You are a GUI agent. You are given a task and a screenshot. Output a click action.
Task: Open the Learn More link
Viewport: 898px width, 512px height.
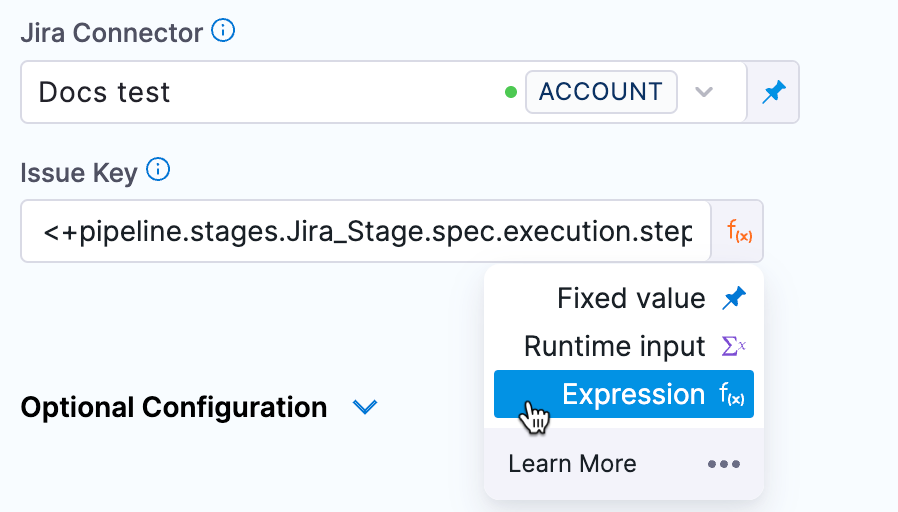pos(572,464)
